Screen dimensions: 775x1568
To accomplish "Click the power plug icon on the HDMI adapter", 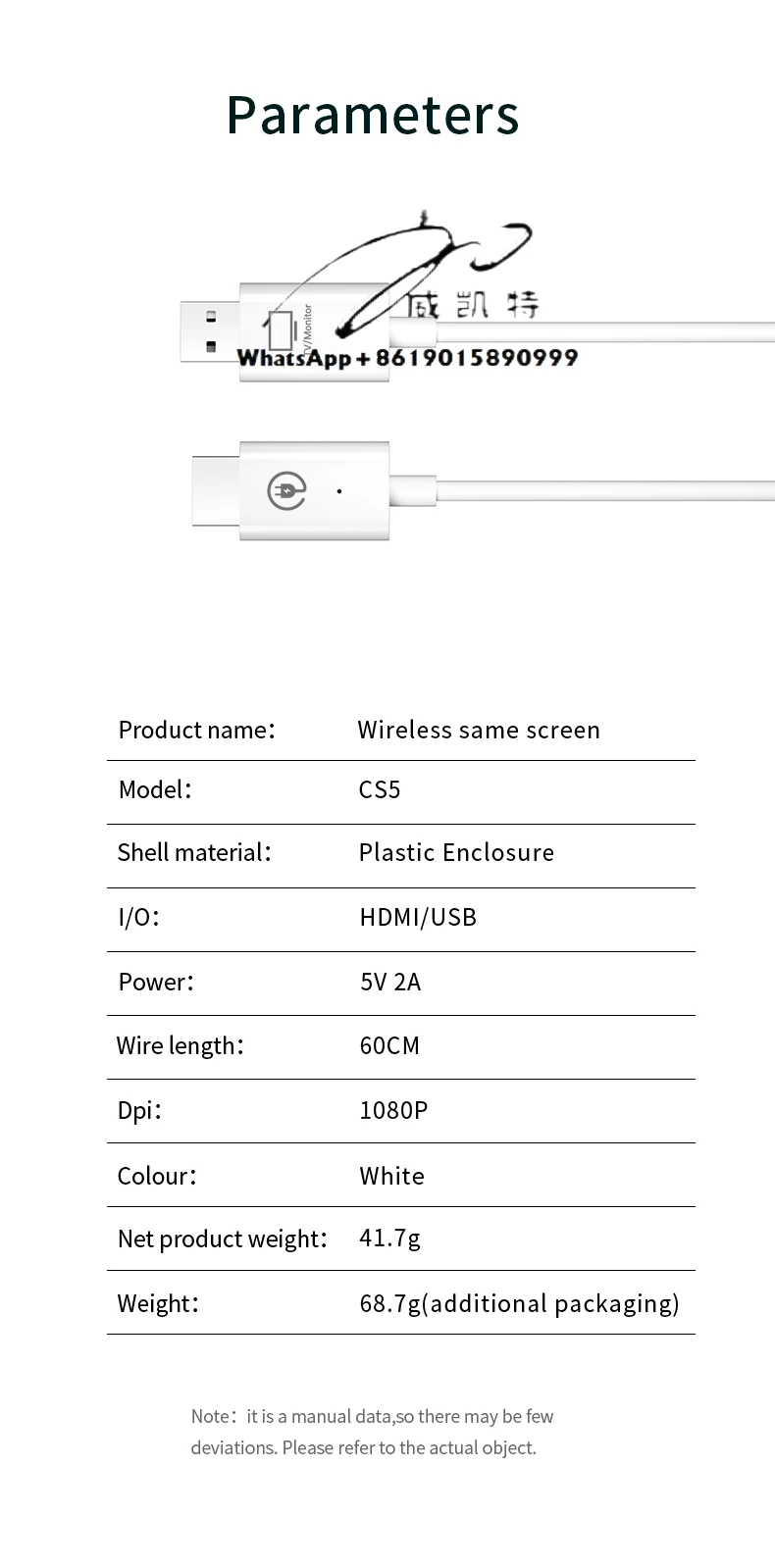I will coord(286,490).
